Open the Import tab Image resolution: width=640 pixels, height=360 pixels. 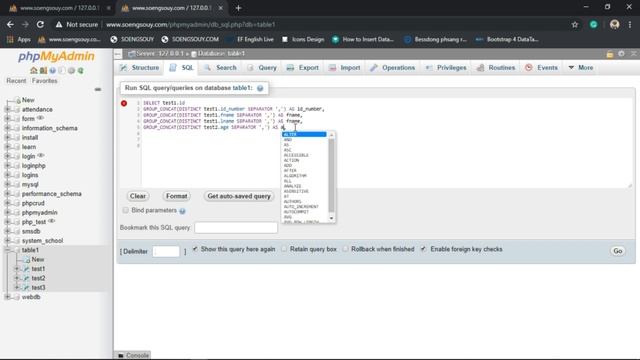pyautogui.click(x=344, y=68)
